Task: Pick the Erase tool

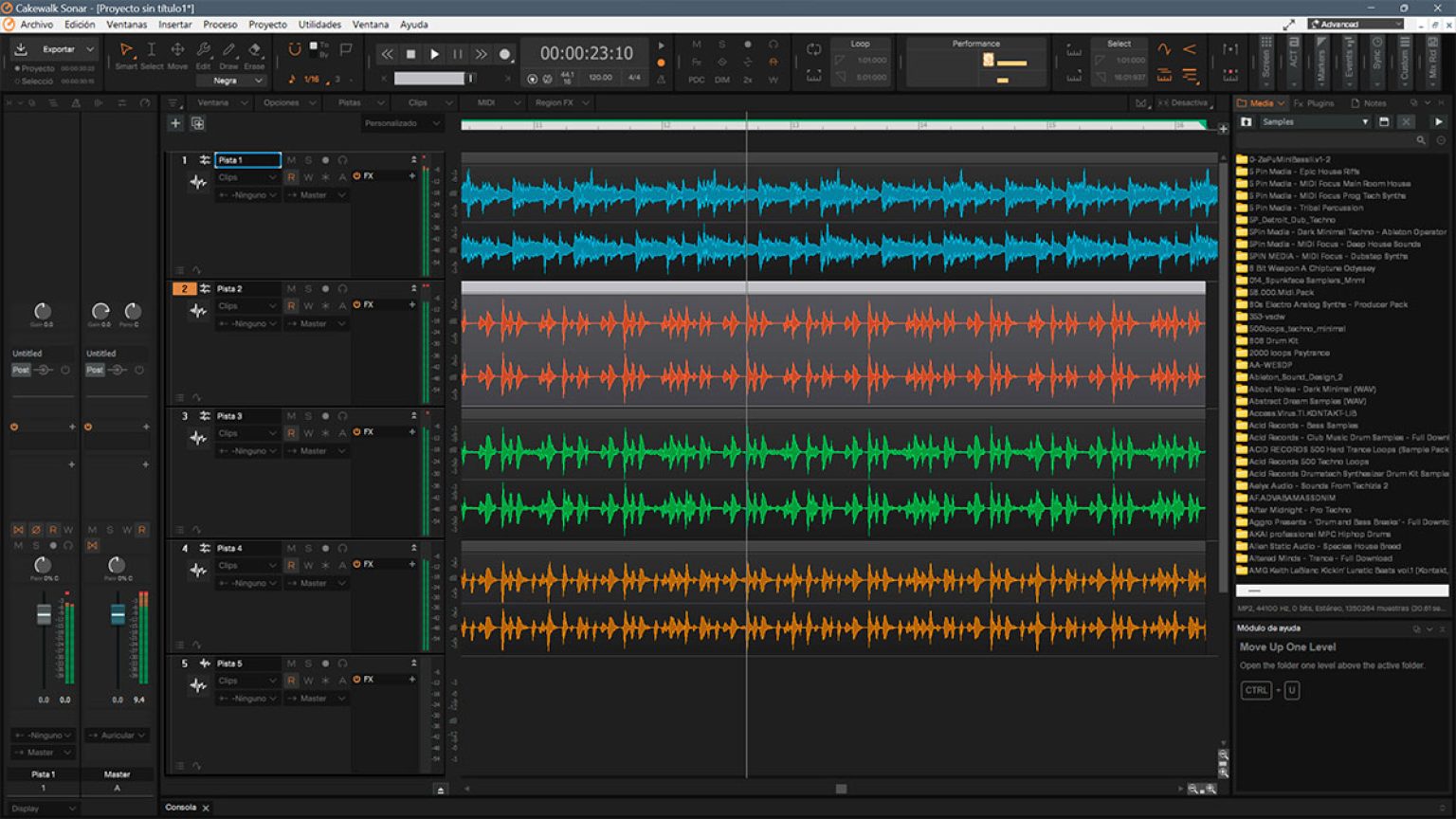Action: coord(253,50)
